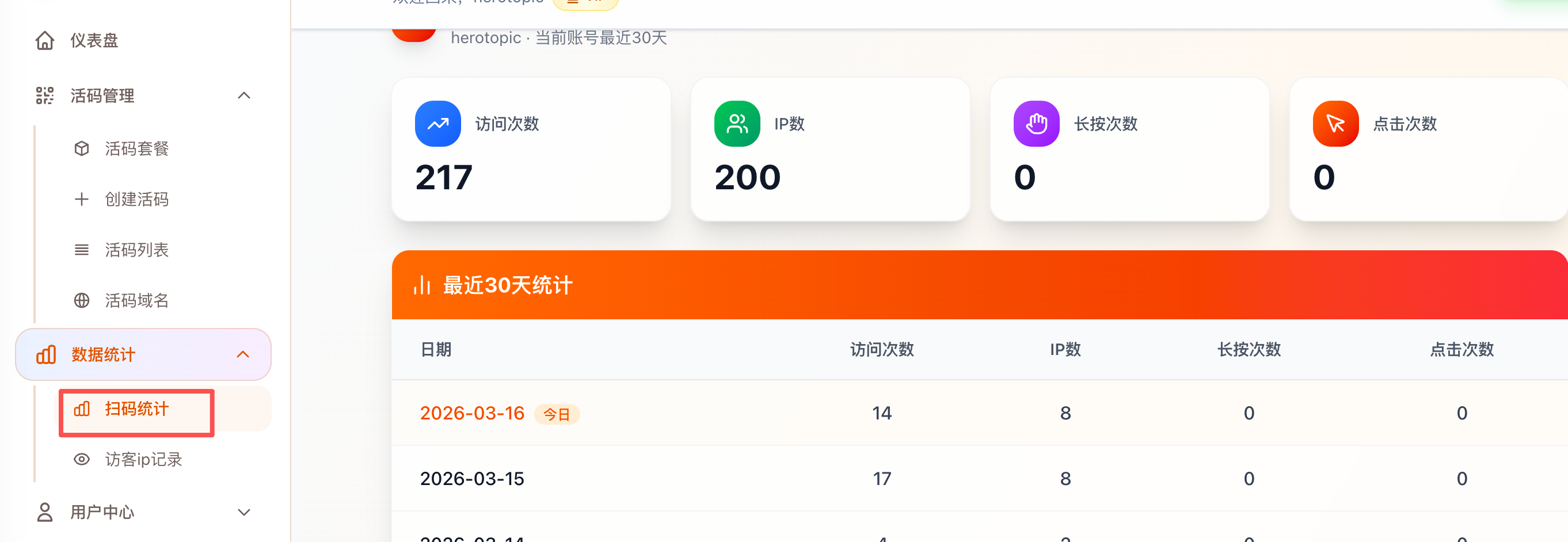Click the blue trend icon on 访问次数 card

point(437,124)
